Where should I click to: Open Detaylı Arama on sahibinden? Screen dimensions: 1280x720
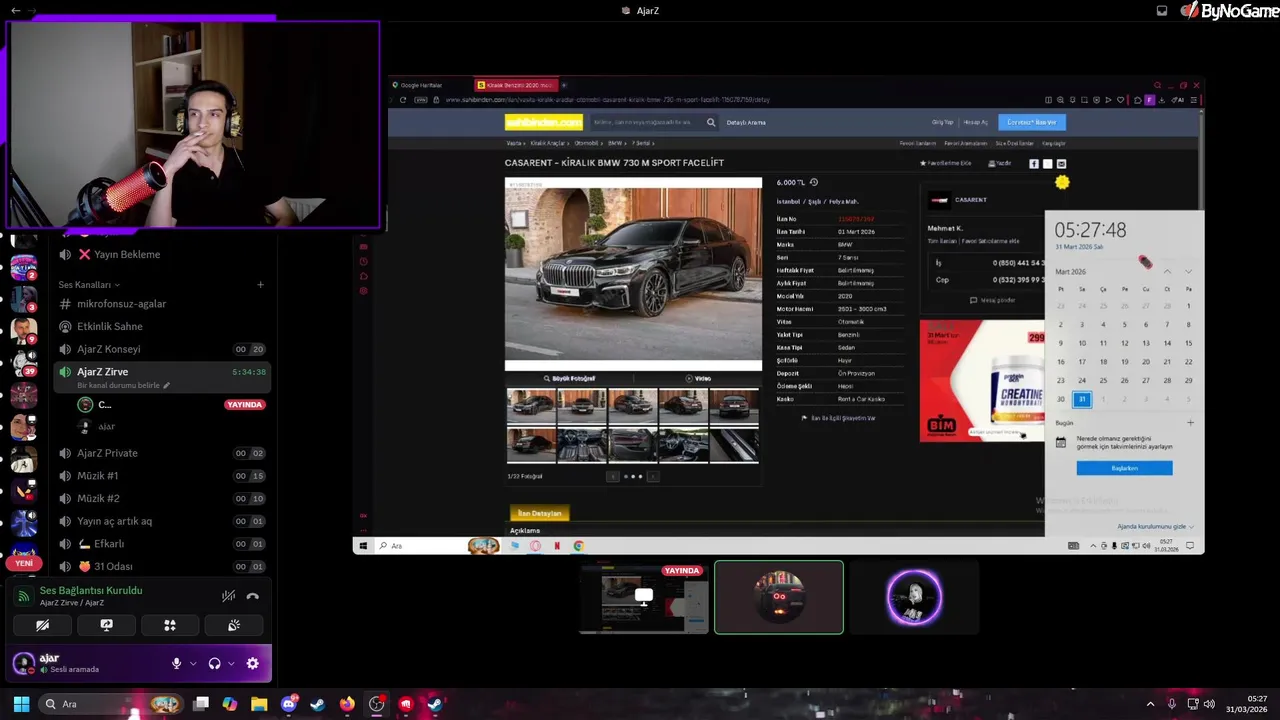coord(746,122)
